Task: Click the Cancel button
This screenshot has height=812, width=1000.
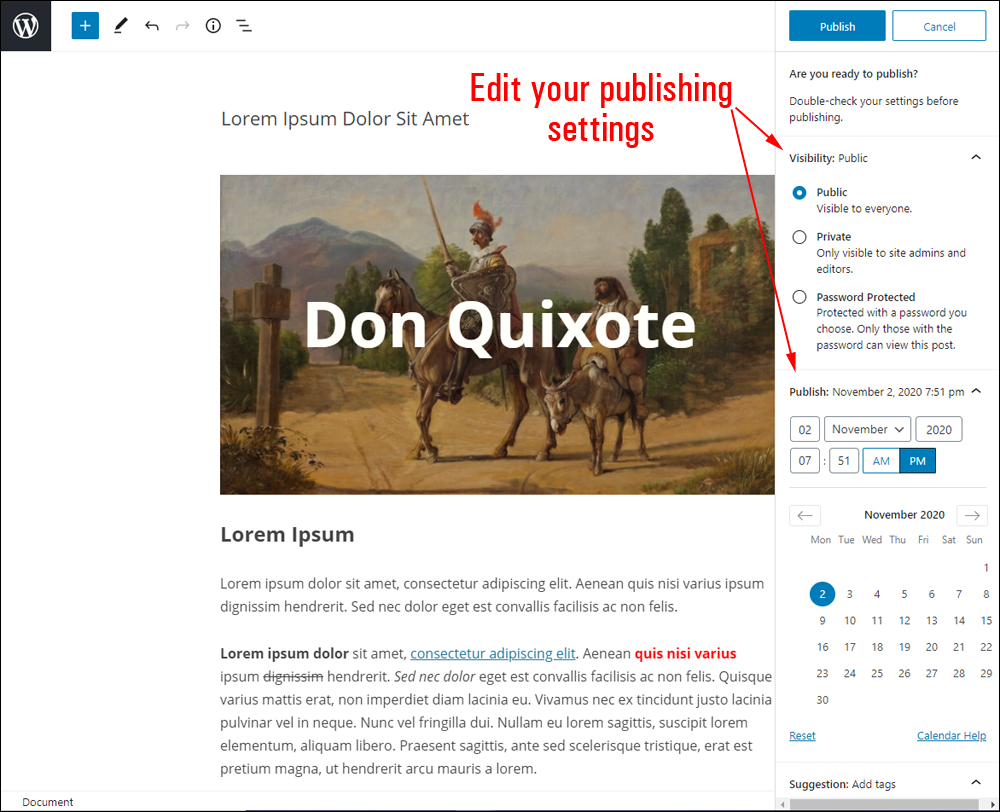Action: [939, 26]
